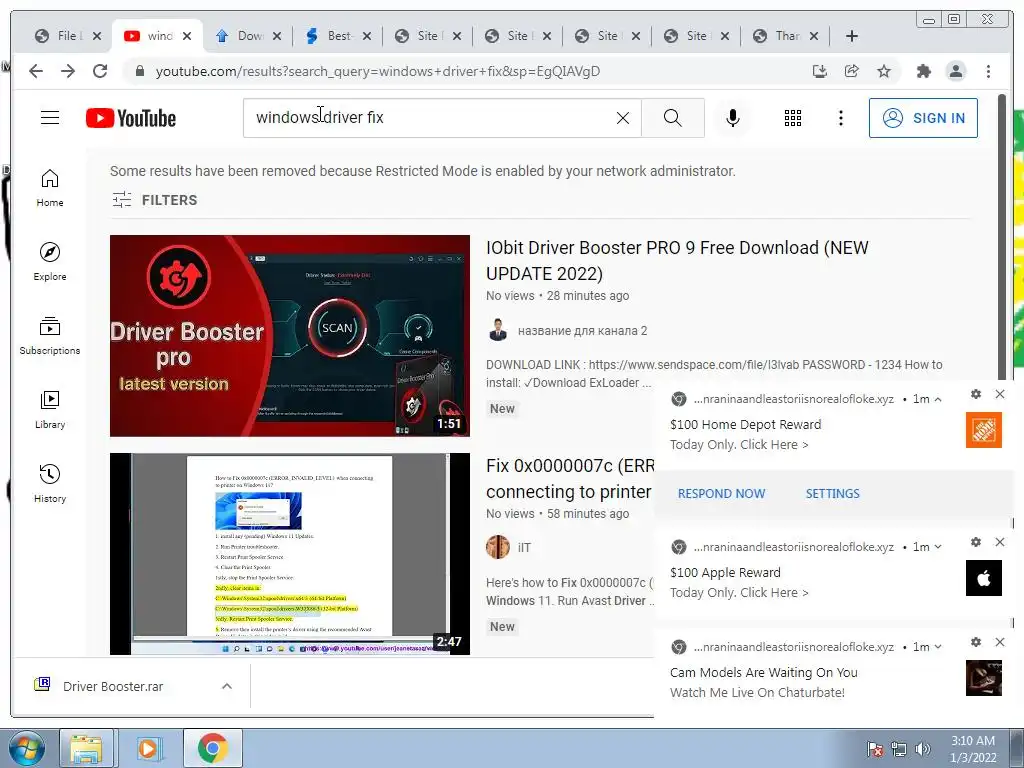Go forward in the browser

[x=68, y=71]
